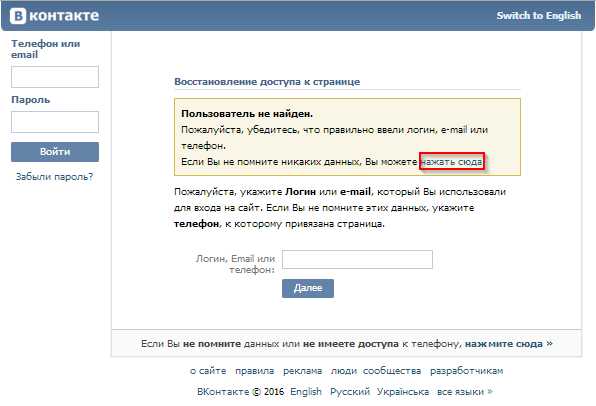Focus the Телефон или email sidebar field
The image size is (596, 406).
pos(55,77)
